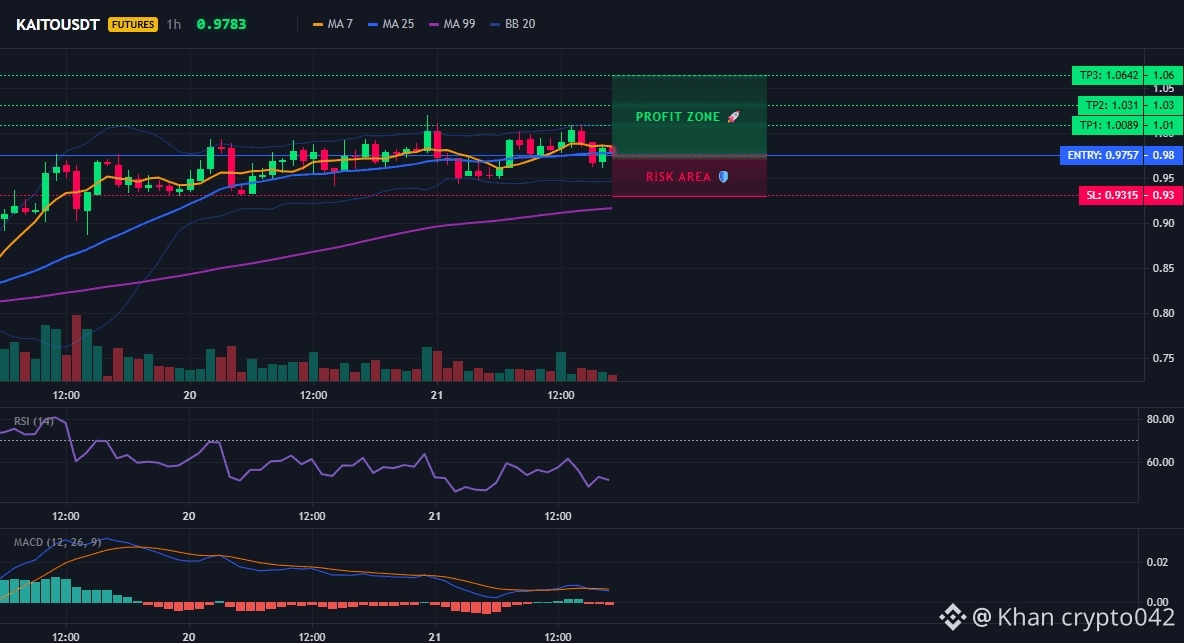
Task: Click the 60.00 RSI scale value
Action: pyautogui.click(x=1160, y=462)
